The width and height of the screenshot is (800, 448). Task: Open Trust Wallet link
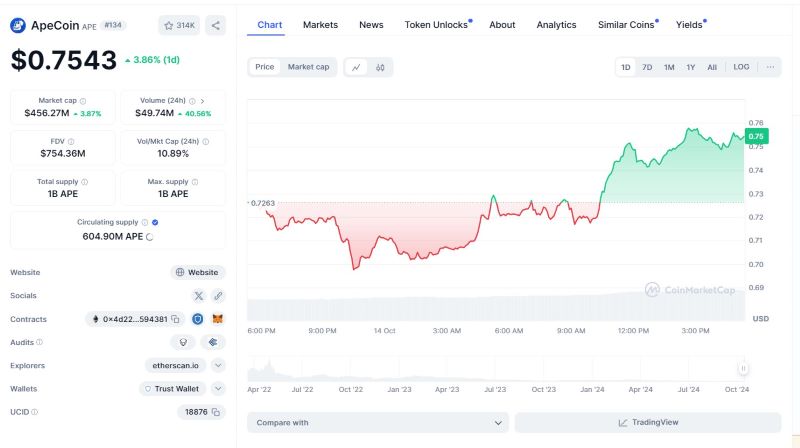coord(172,389)
